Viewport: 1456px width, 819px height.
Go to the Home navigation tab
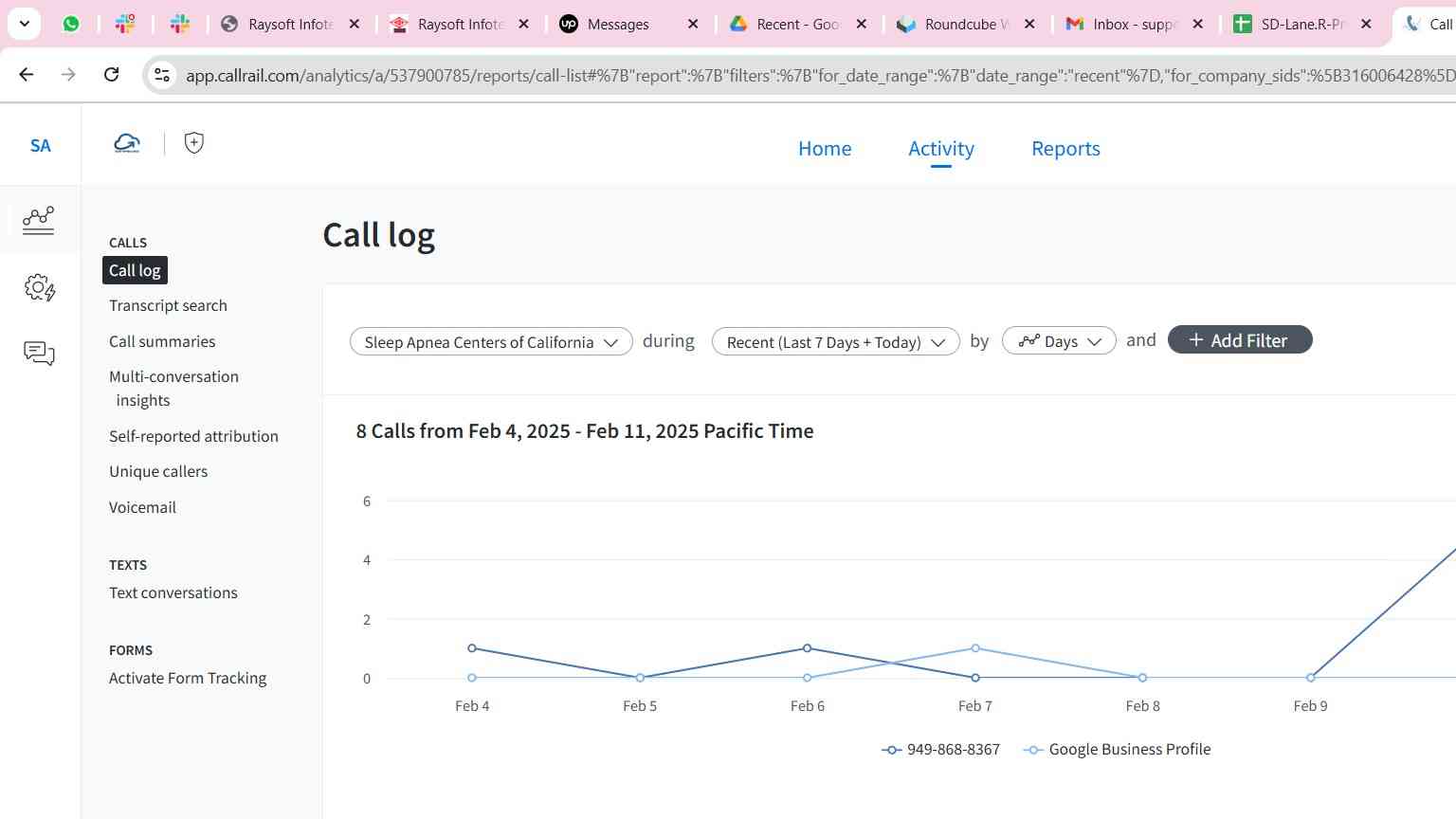click(x=825, y=149)
